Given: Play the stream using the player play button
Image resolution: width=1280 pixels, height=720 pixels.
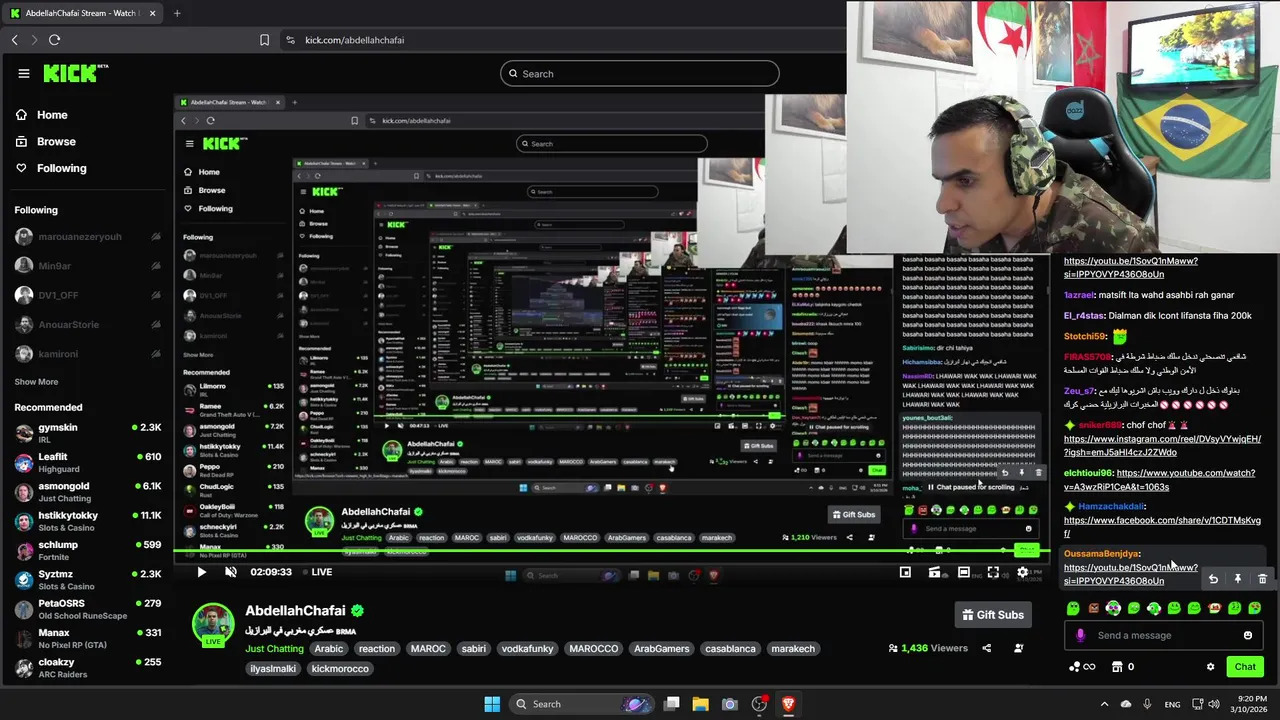Looking at the screenshot, I should [x=201, y=572].
